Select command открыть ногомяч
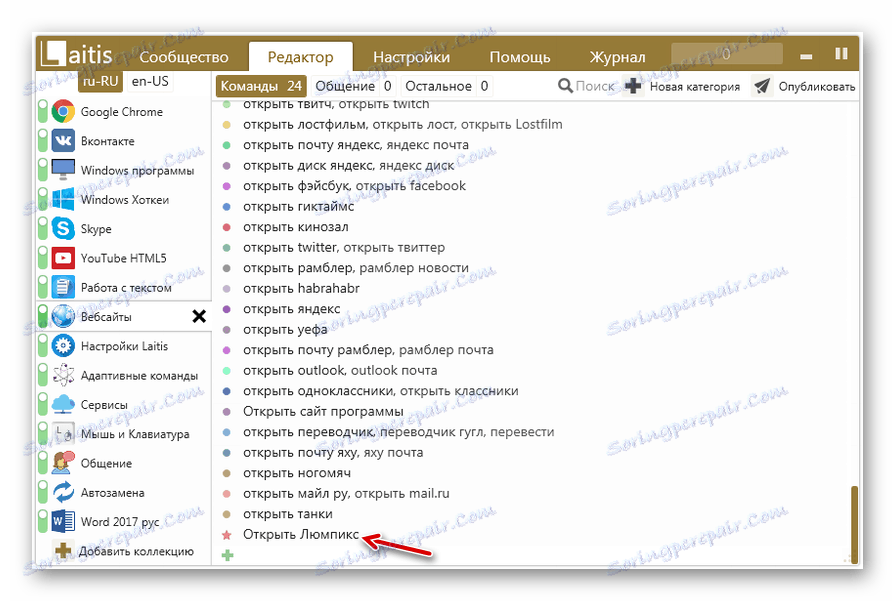895x601 pixels. (x=297, y=473)
